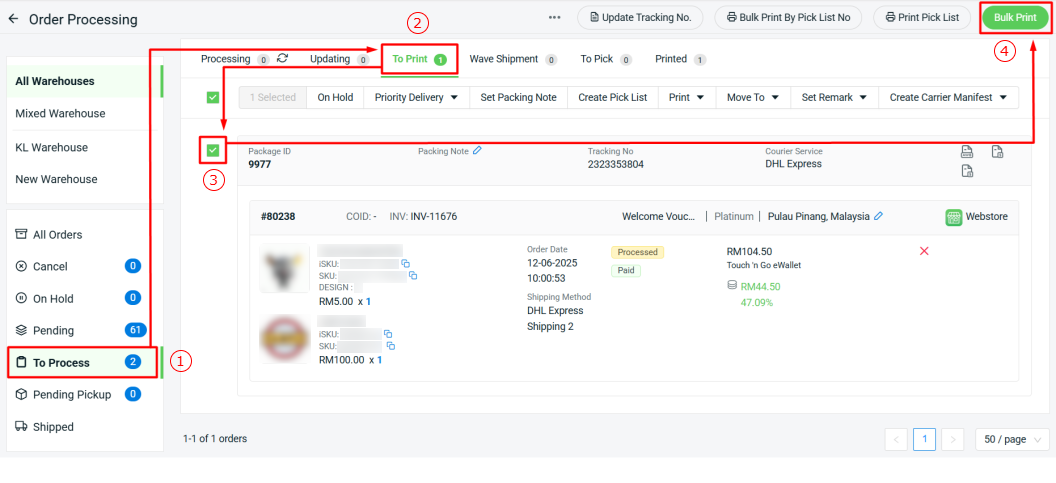Open the Create Carrier Manifest dropdown
The image size is (1056, 483).
[948, 98]
